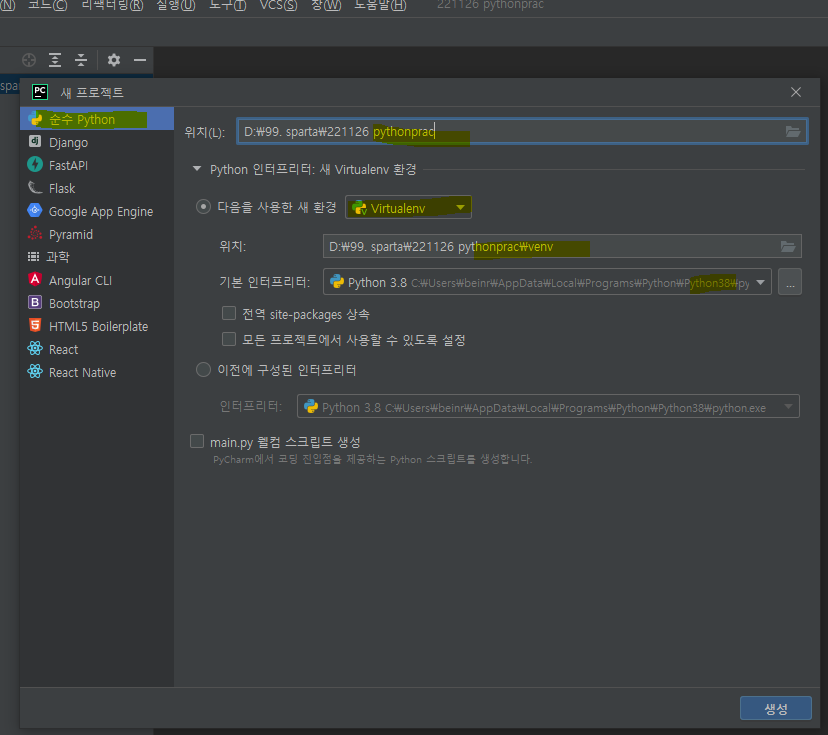828x735 pixels.
Task: Open the 창(W) menu
Action: click(326, 5)
